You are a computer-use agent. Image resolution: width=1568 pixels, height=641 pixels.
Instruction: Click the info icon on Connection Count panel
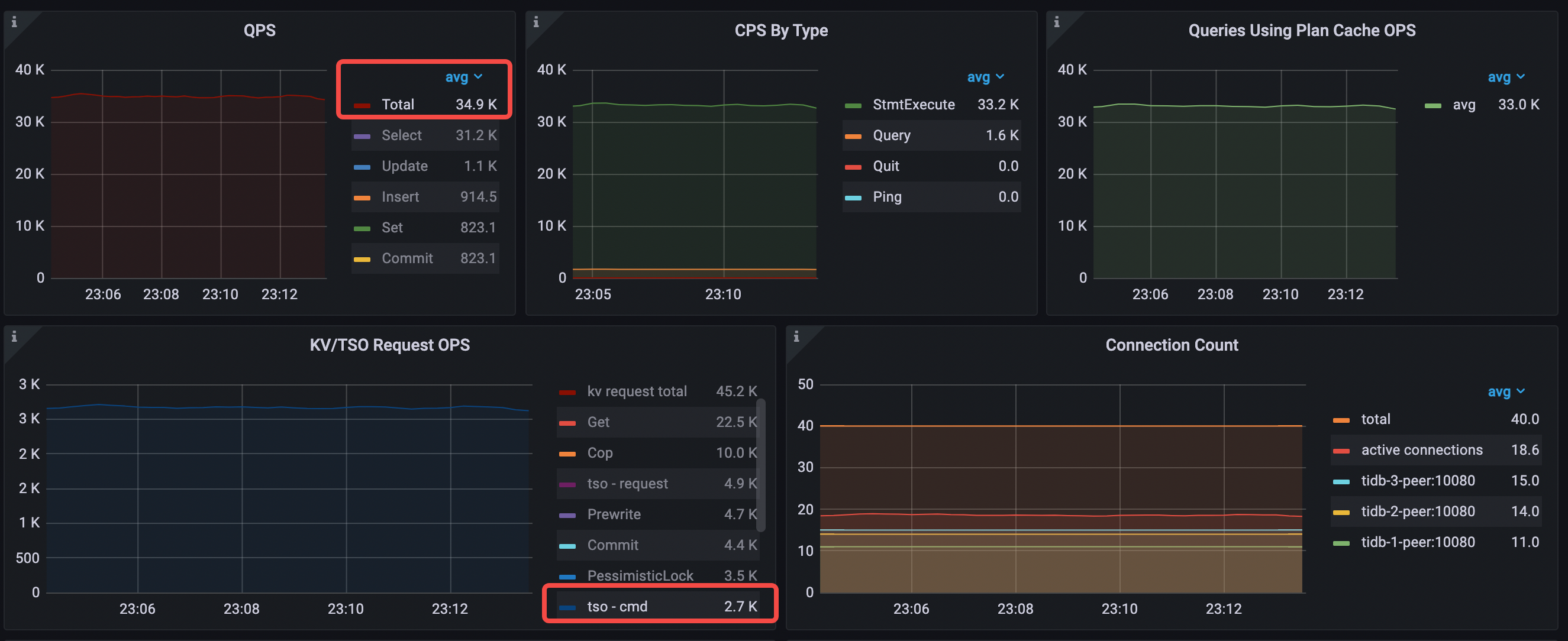coord(796,336)
